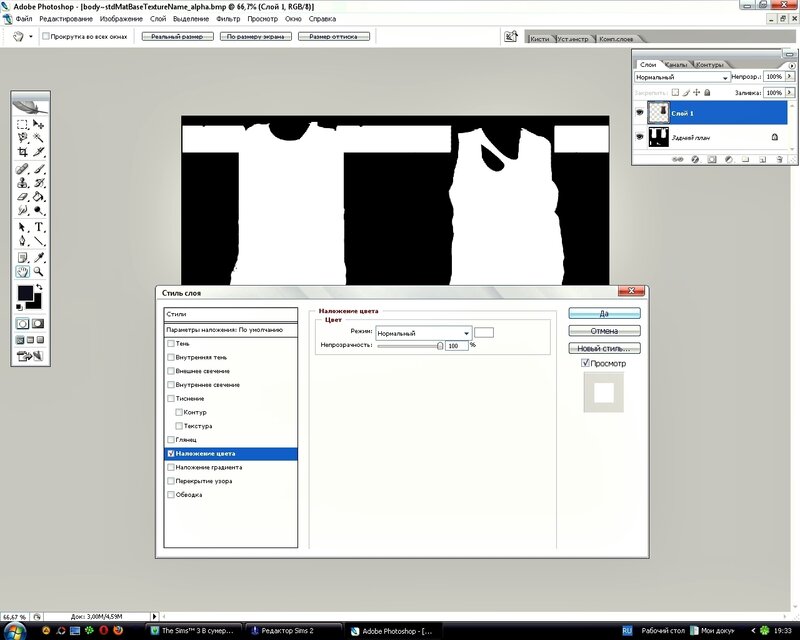This screenshot has height=640, width=800.
Task: Pick the Eyedropper tool
Action: click(x=39, y=256)
